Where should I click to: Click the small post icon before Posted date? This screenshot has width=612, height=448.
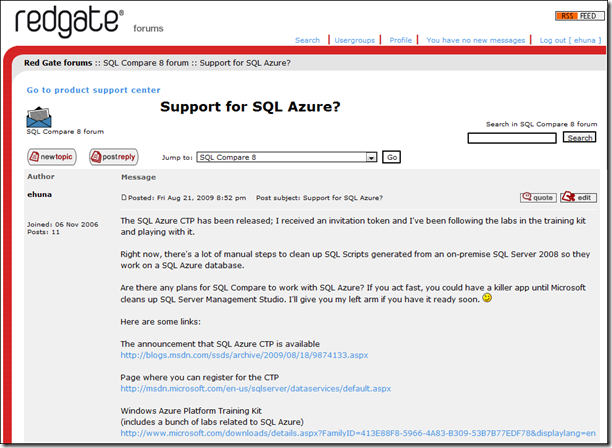click(124, 197)
